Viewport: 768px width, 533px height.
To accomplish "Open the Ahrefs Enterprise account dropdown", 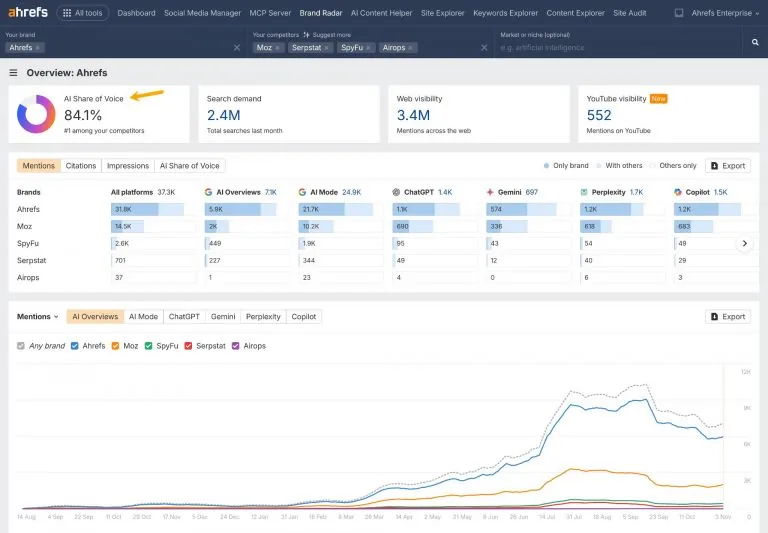I will (725, 13).
